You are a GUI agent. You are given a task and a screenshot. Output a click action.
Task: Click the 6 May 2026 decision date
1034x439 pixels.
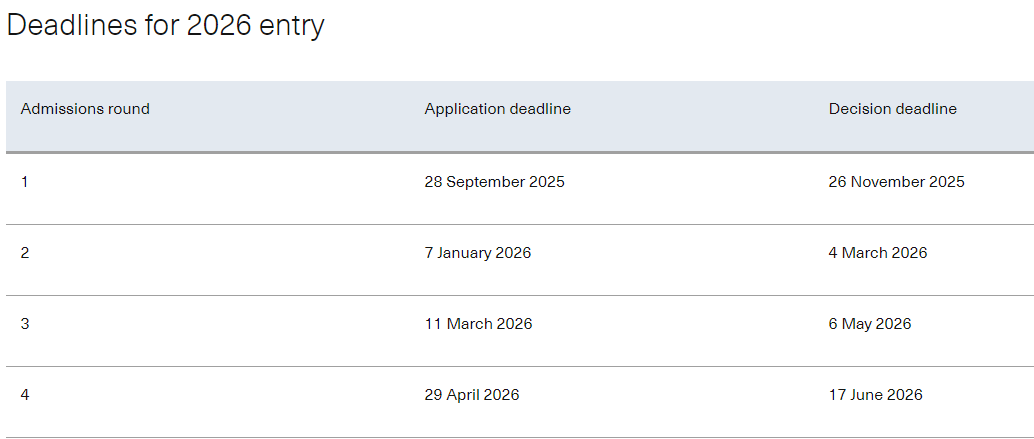[870, 324]
